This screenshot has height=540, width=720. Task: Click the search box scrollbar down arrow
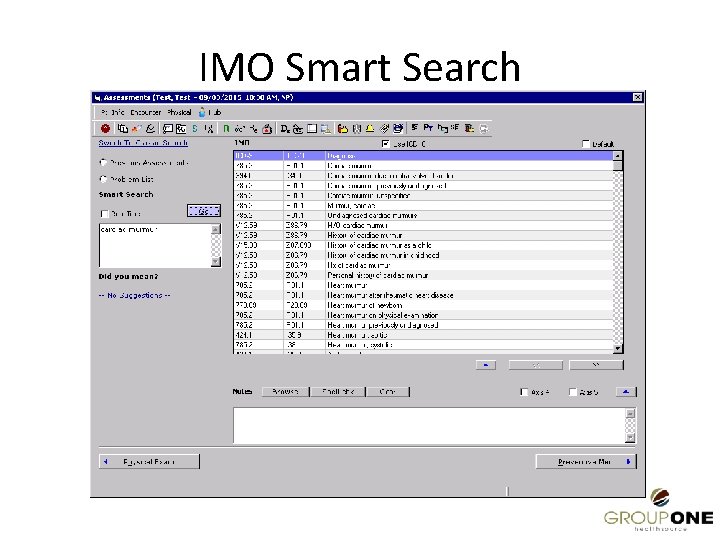[216, 262]
